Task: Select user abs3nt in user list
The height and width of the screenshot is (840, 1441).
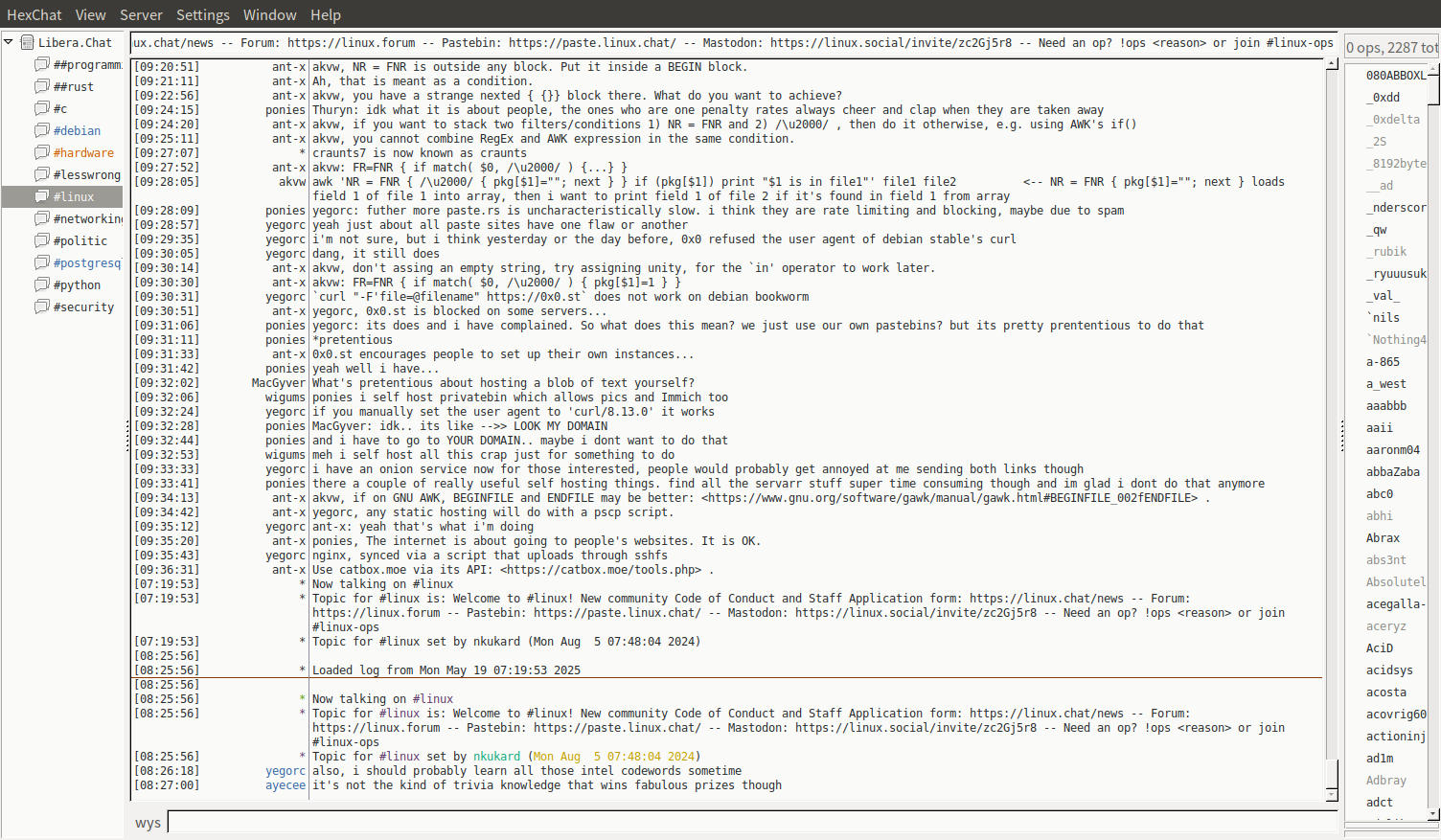Action: click(x=1386, y=560)
